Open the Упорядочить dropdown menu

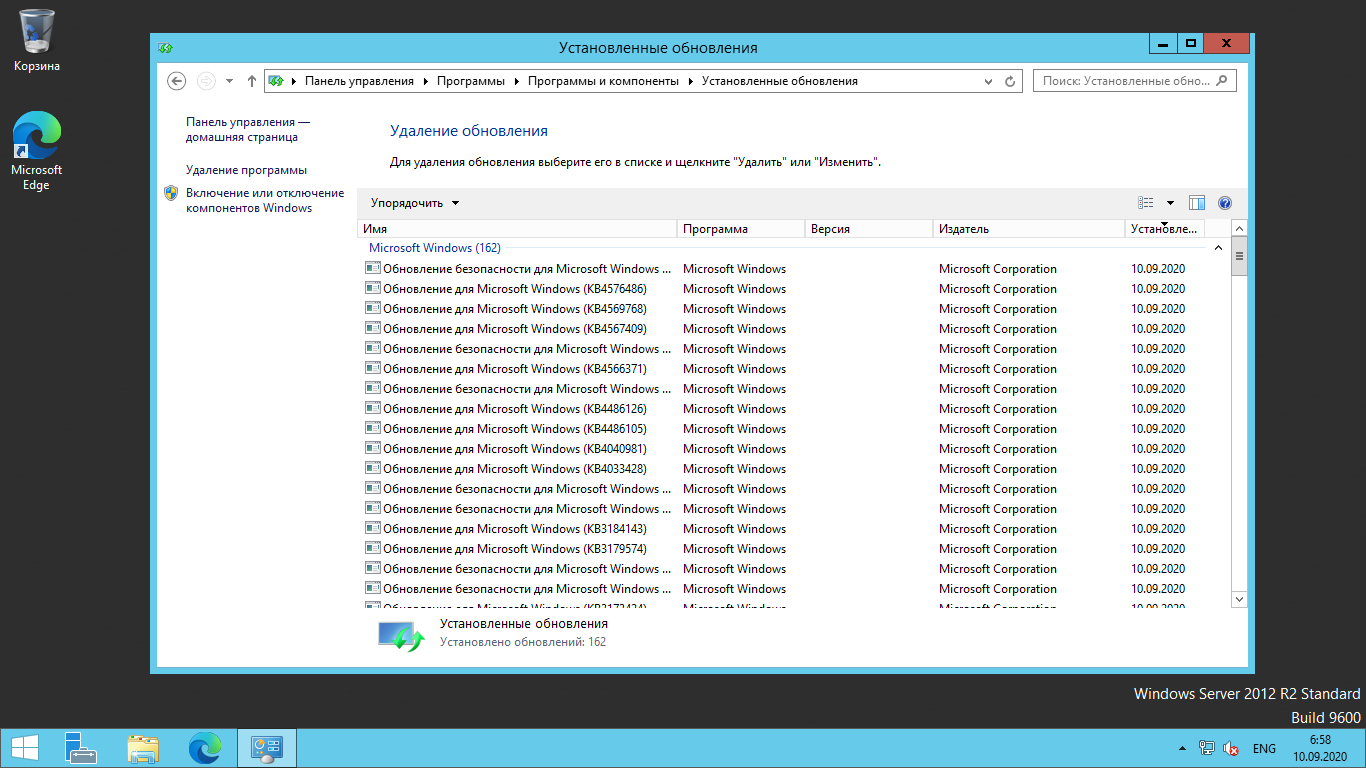coord(415,203)
